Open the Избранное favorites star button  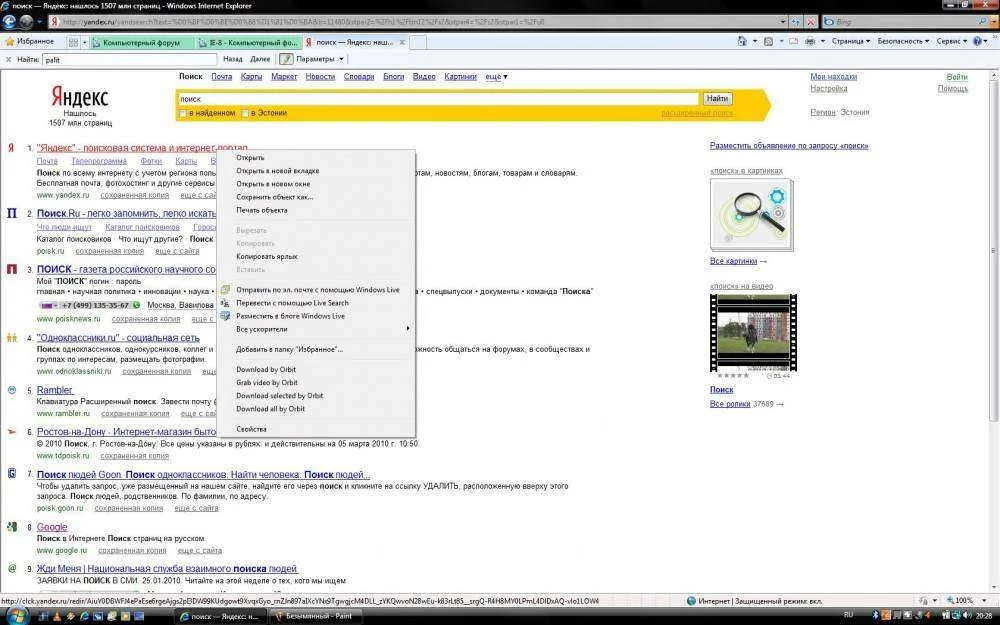pos(30,41)
